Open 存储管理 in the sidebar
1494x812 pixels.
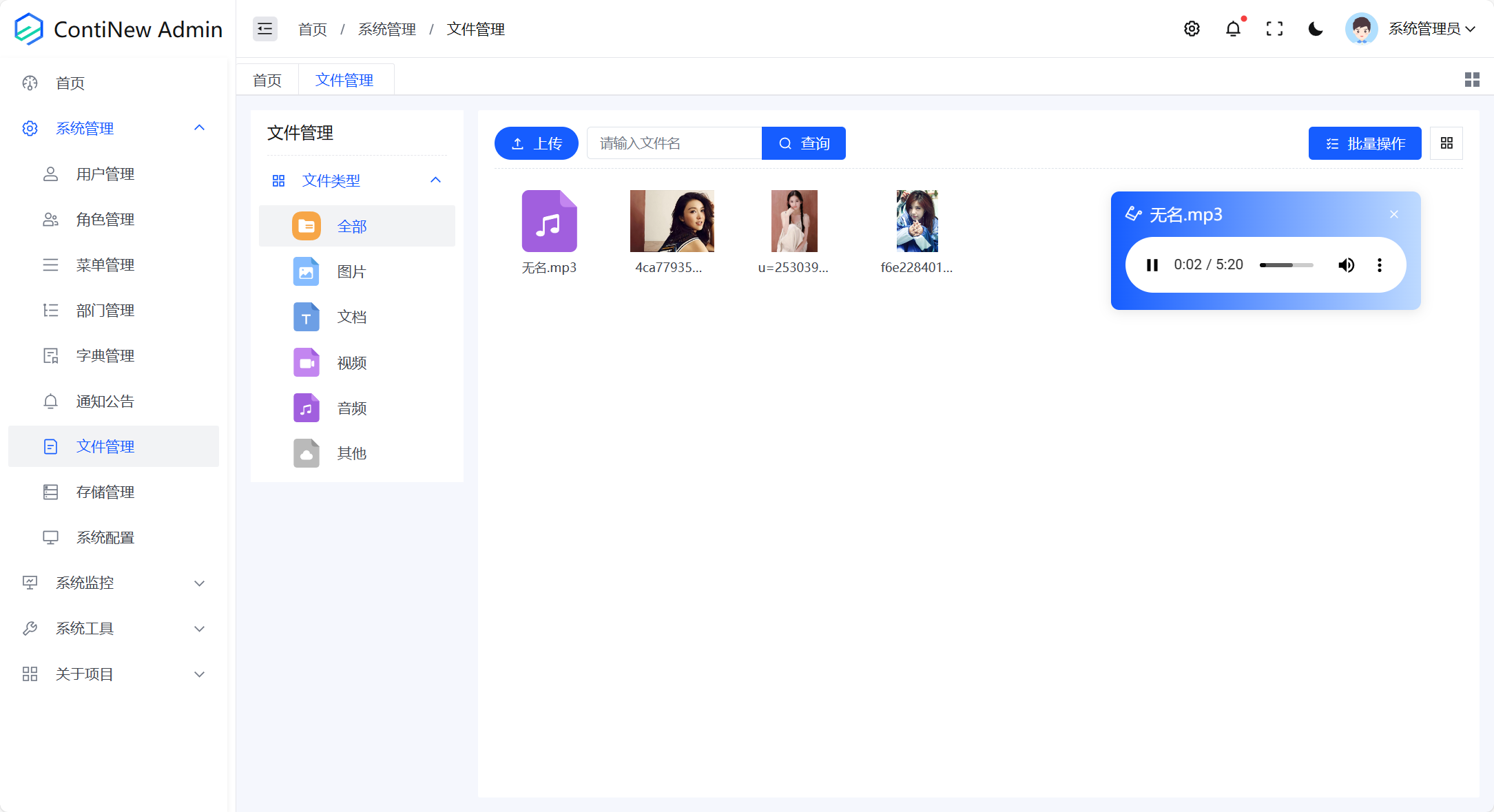105,492
